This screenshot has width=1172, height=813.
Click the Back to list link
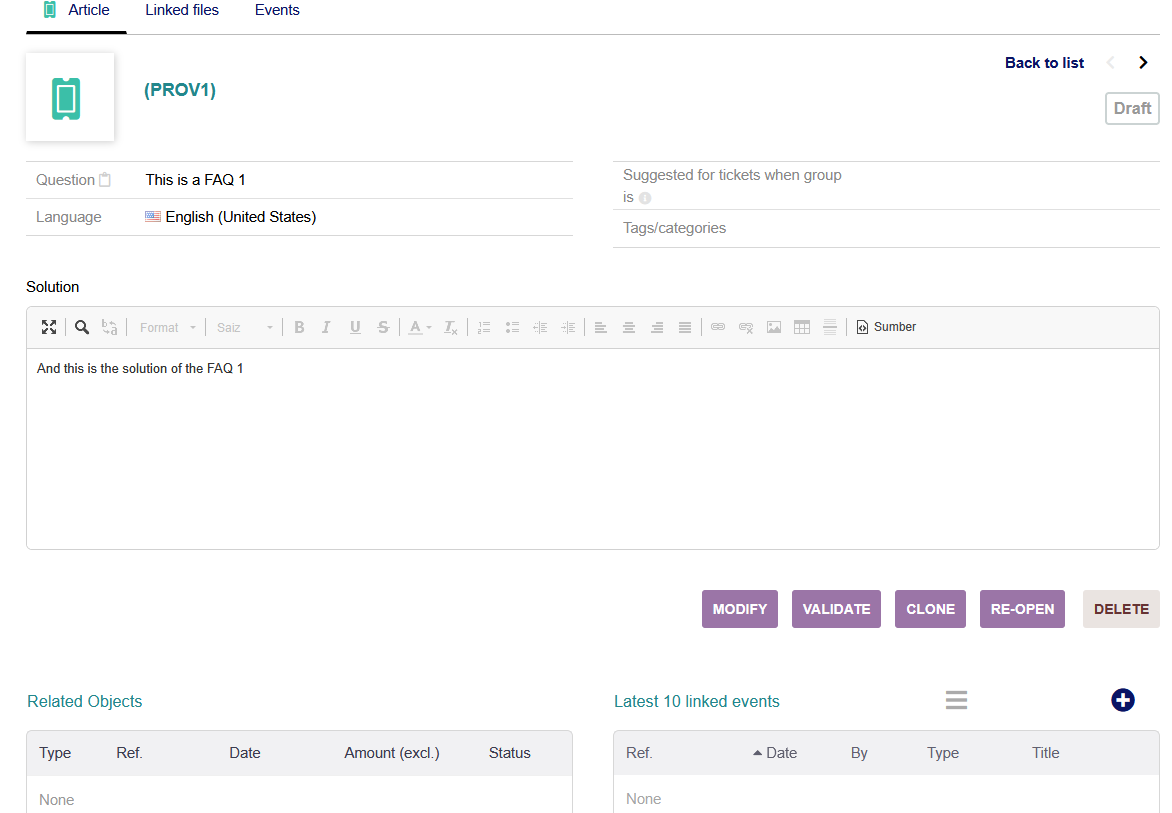coord(1044,63)
